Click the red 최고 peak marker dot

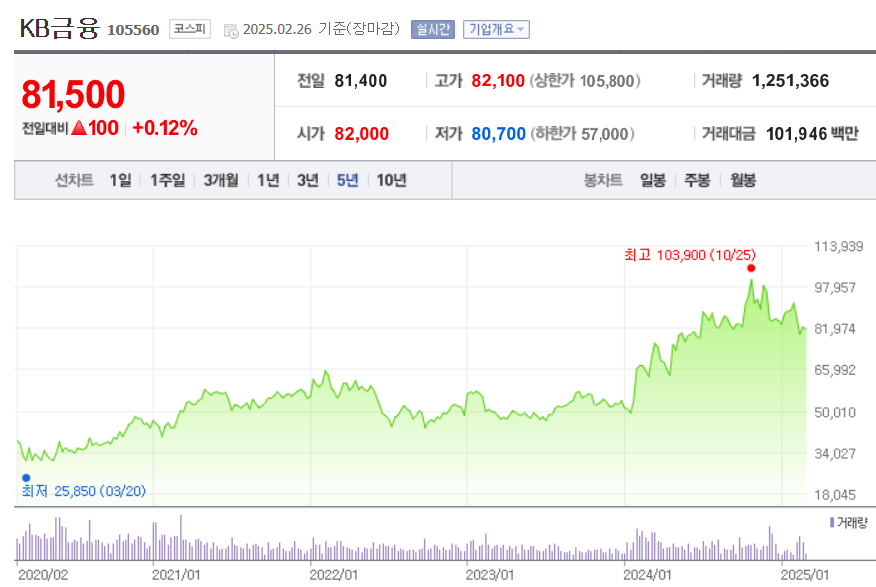[x=751, y=269]
